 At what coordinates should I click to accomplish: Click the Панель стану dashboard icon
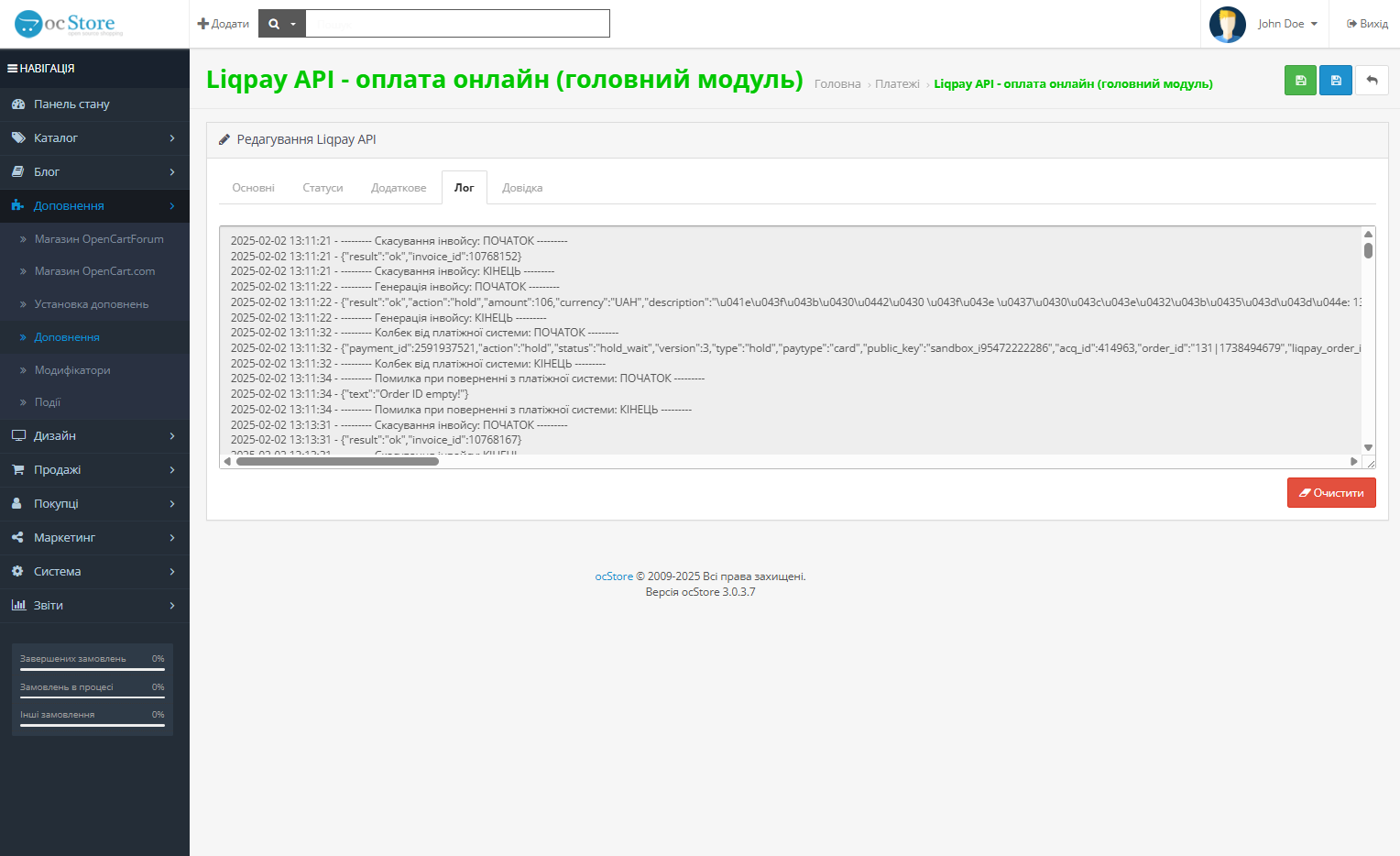(x=18, y=104)
